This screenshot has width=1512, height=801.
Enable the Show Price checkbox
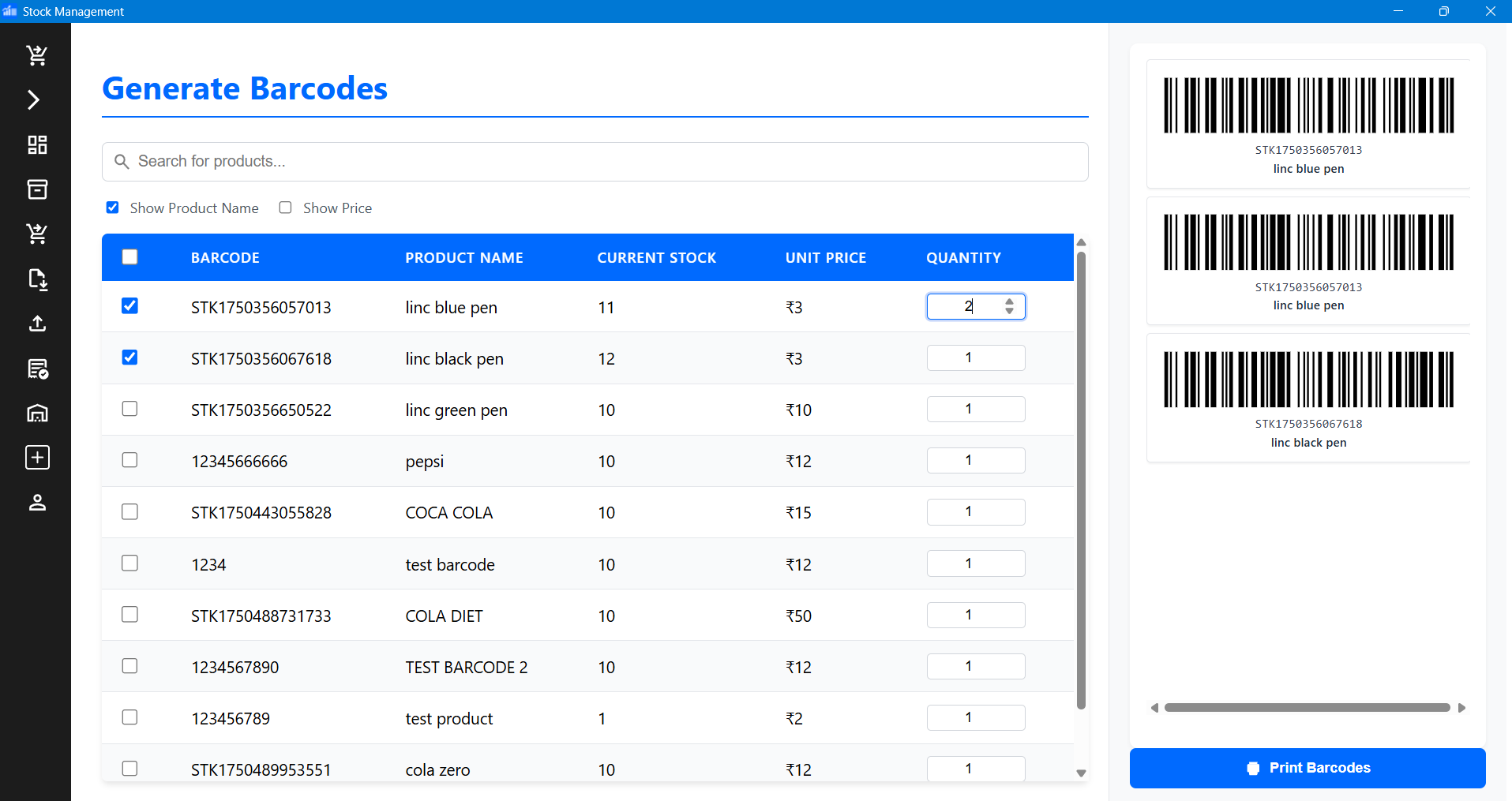tap(286, 208)
